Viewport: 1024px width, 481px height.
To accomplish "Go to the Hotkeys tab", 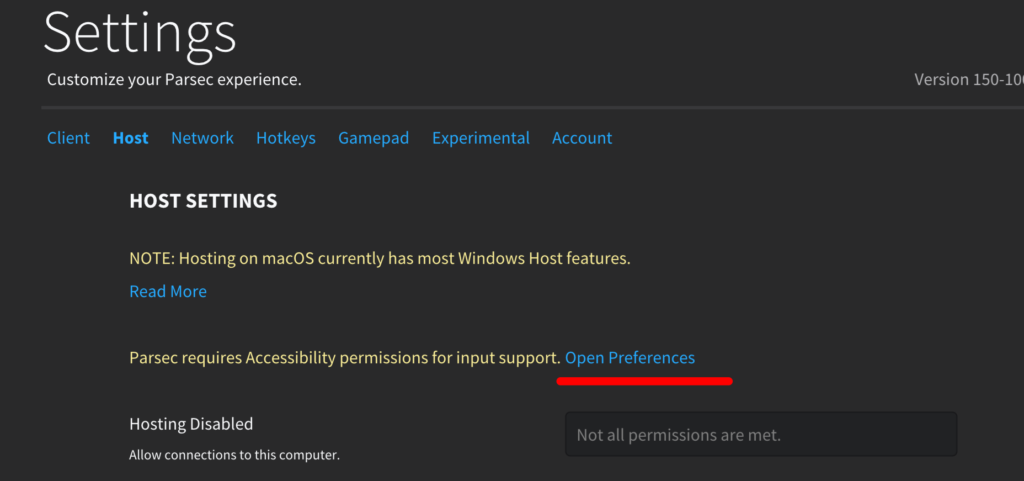I will point(285,138).
